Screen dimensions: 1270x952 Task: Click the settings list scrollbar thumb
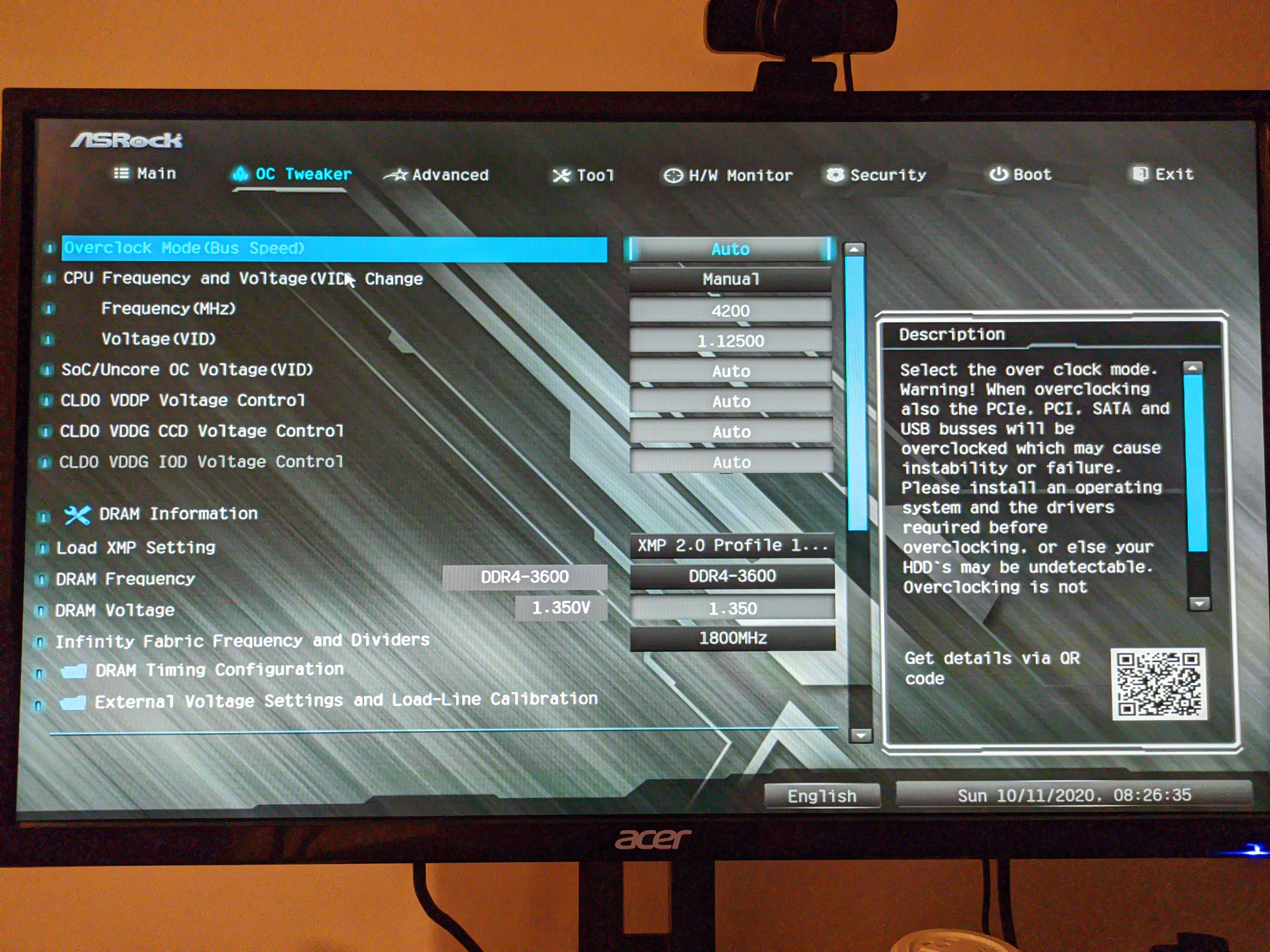click(857, 394)
